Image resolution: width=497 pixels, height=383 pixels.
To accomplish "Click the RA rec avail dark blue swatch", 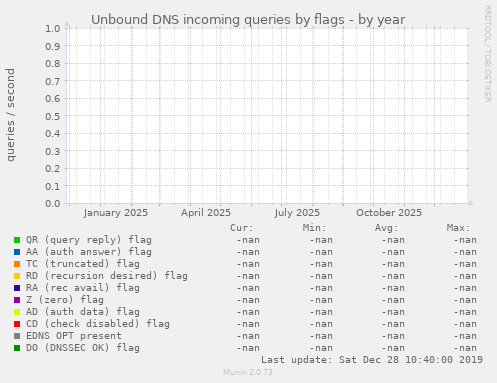I will click(x=17, y=288).
